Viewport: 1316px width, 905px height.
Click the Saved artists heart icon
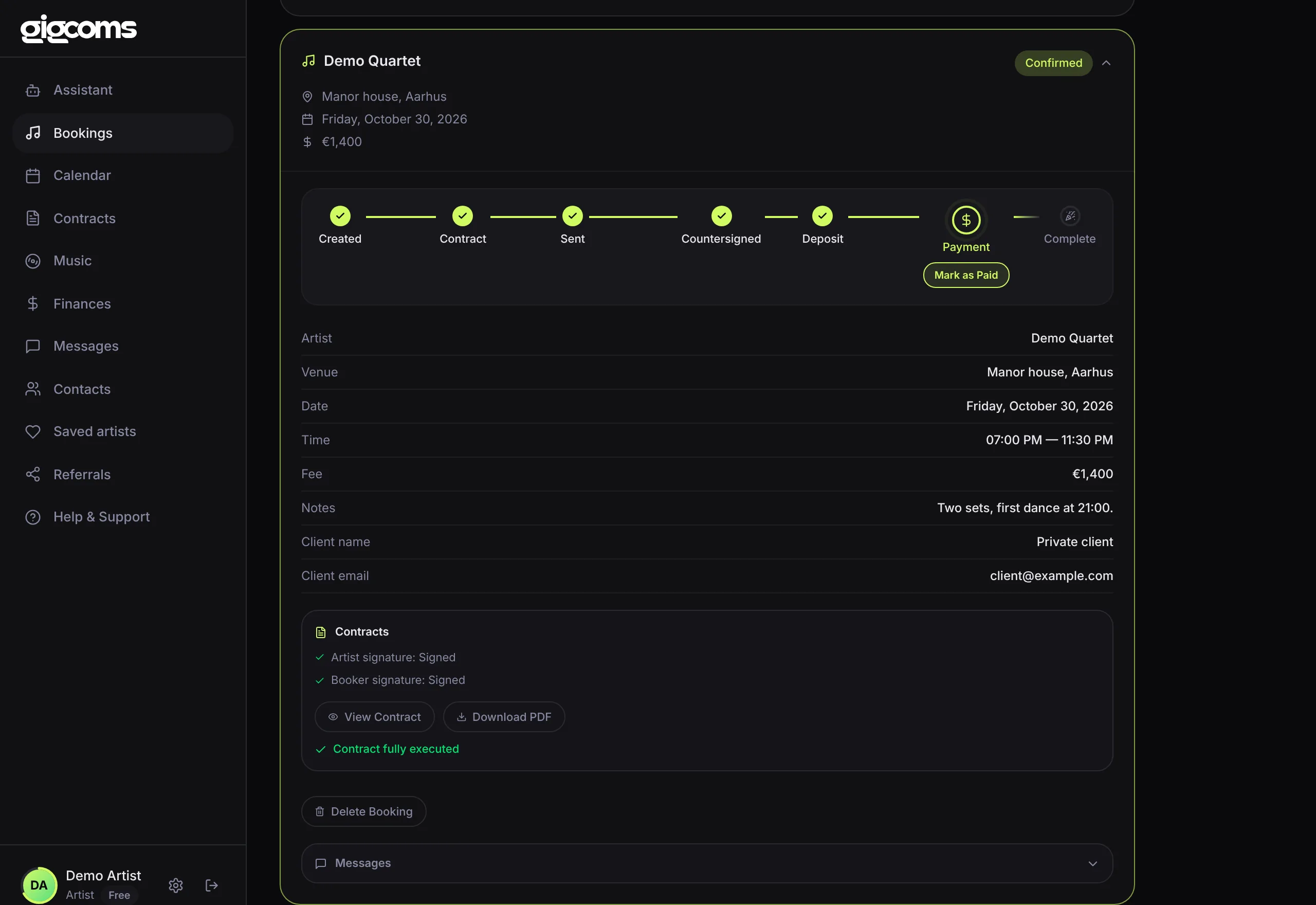click(x=33, y=431)
